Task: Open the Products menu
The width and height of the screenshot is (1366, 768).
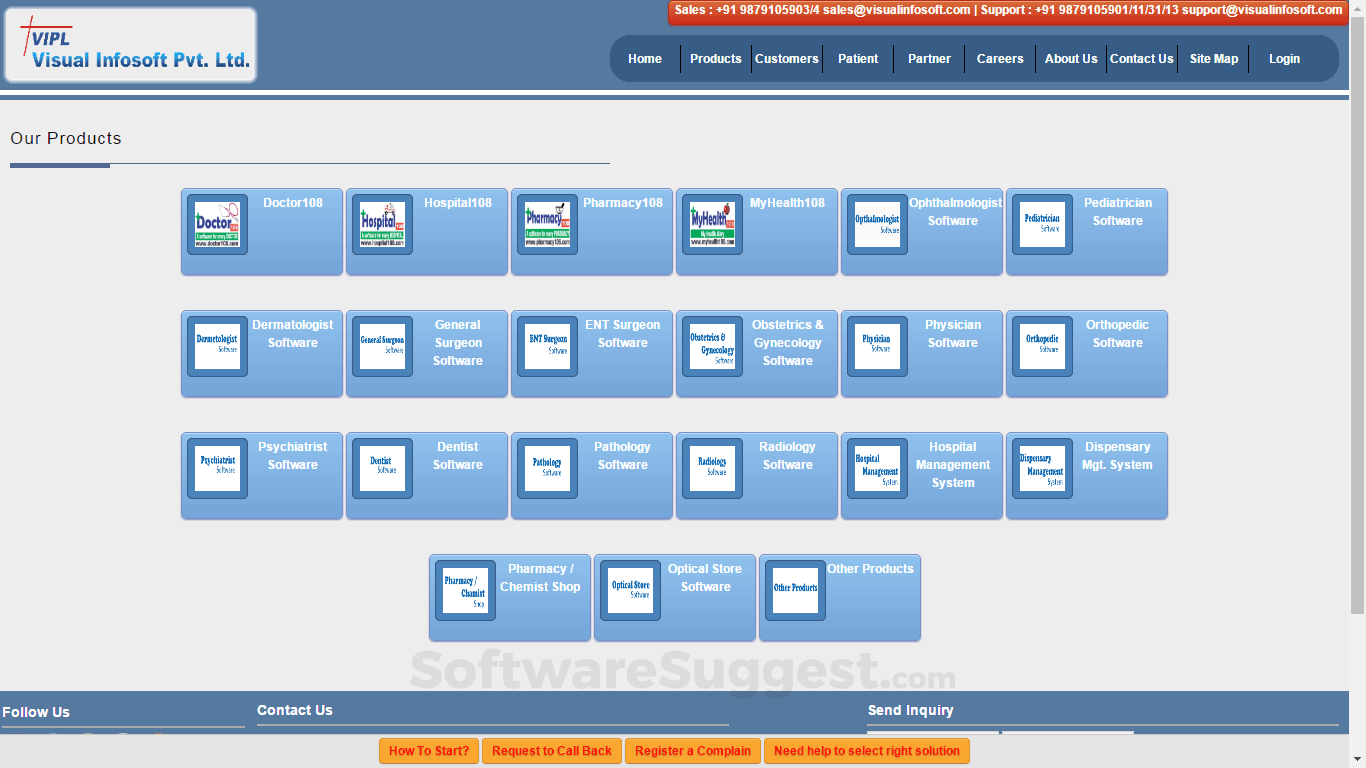Action: pos(716,58)
